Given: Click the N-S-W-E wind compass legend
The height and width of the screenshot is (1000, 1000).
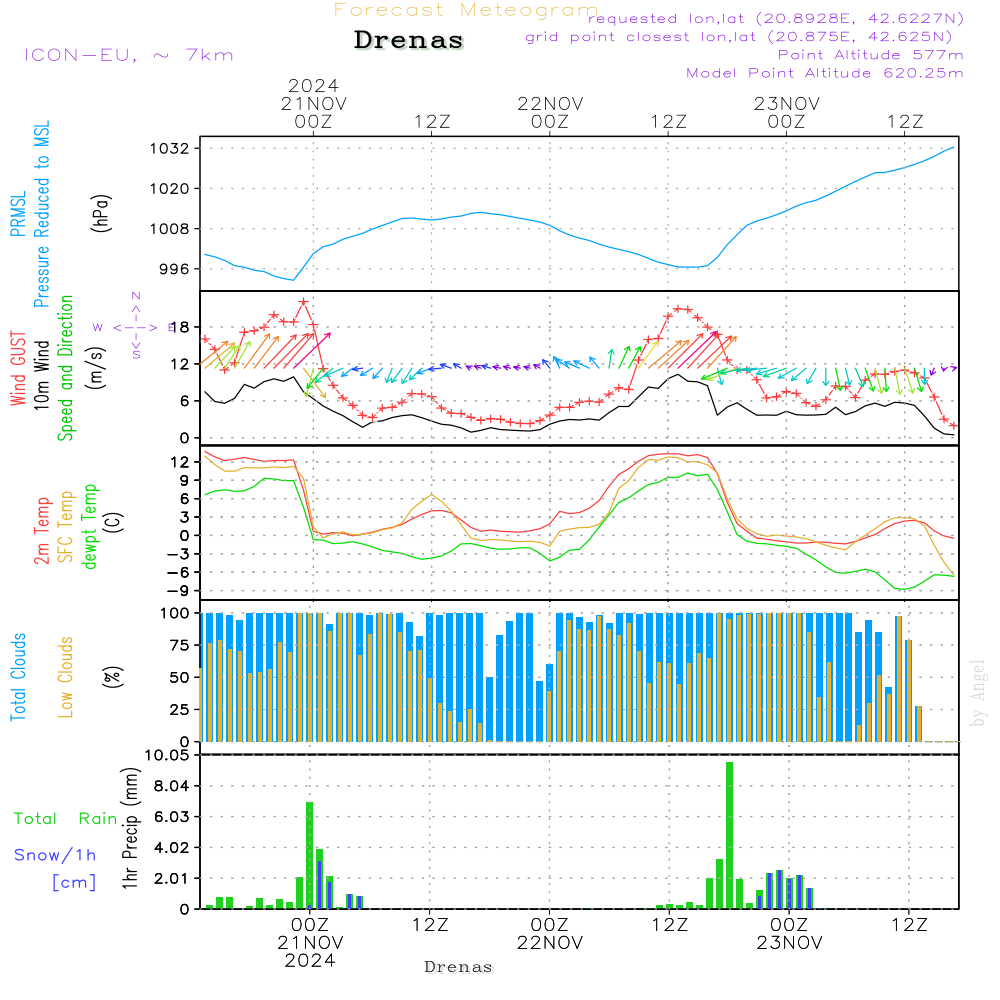Looking at the screenshot, I should point(136,327).
